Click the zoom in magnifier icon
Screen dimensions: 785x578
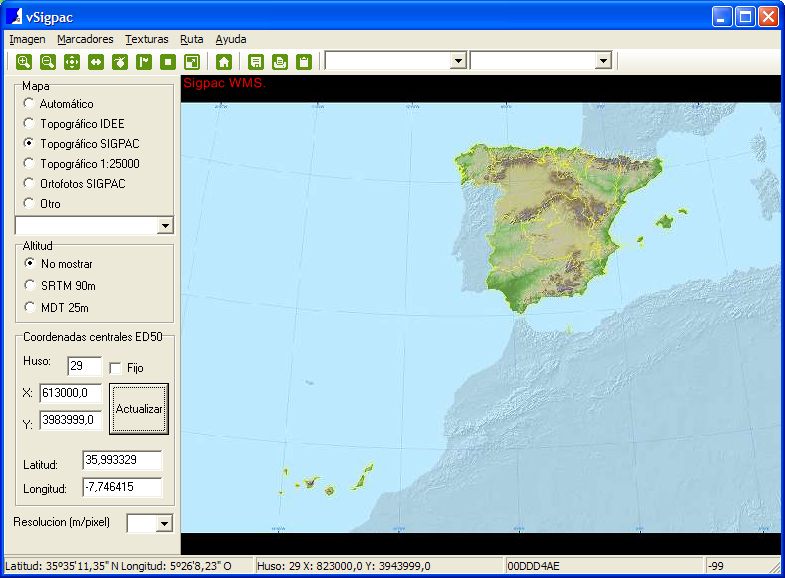(24, 62)
